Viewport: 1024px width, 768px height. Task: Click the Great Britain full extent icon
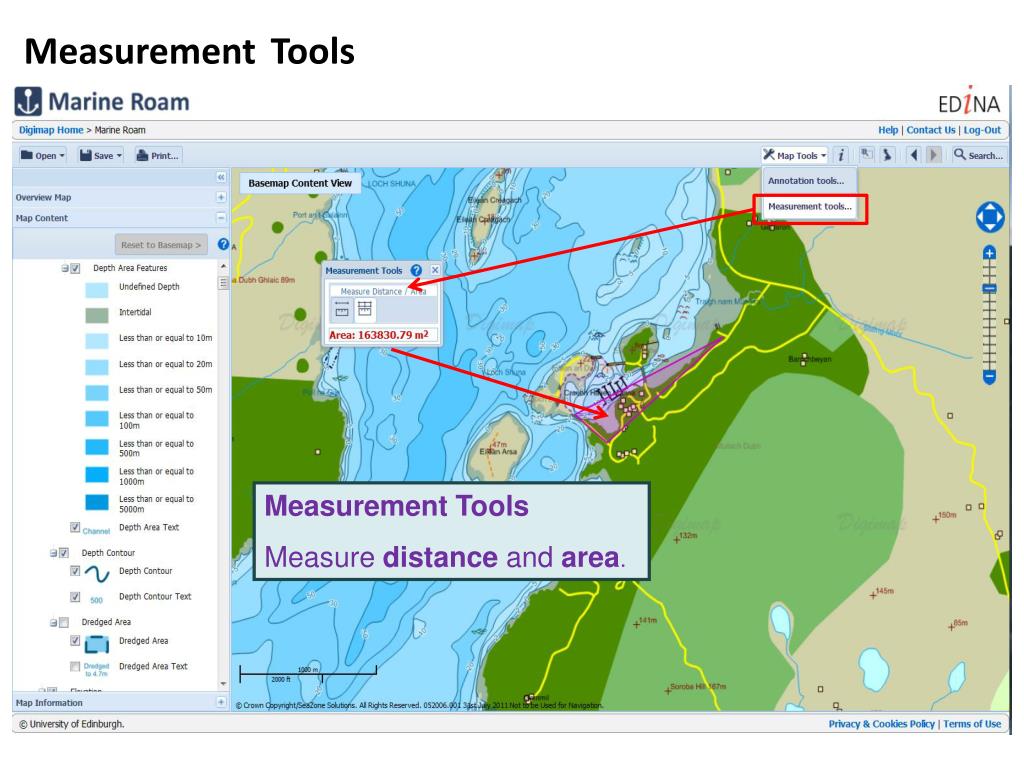(887, 155)
